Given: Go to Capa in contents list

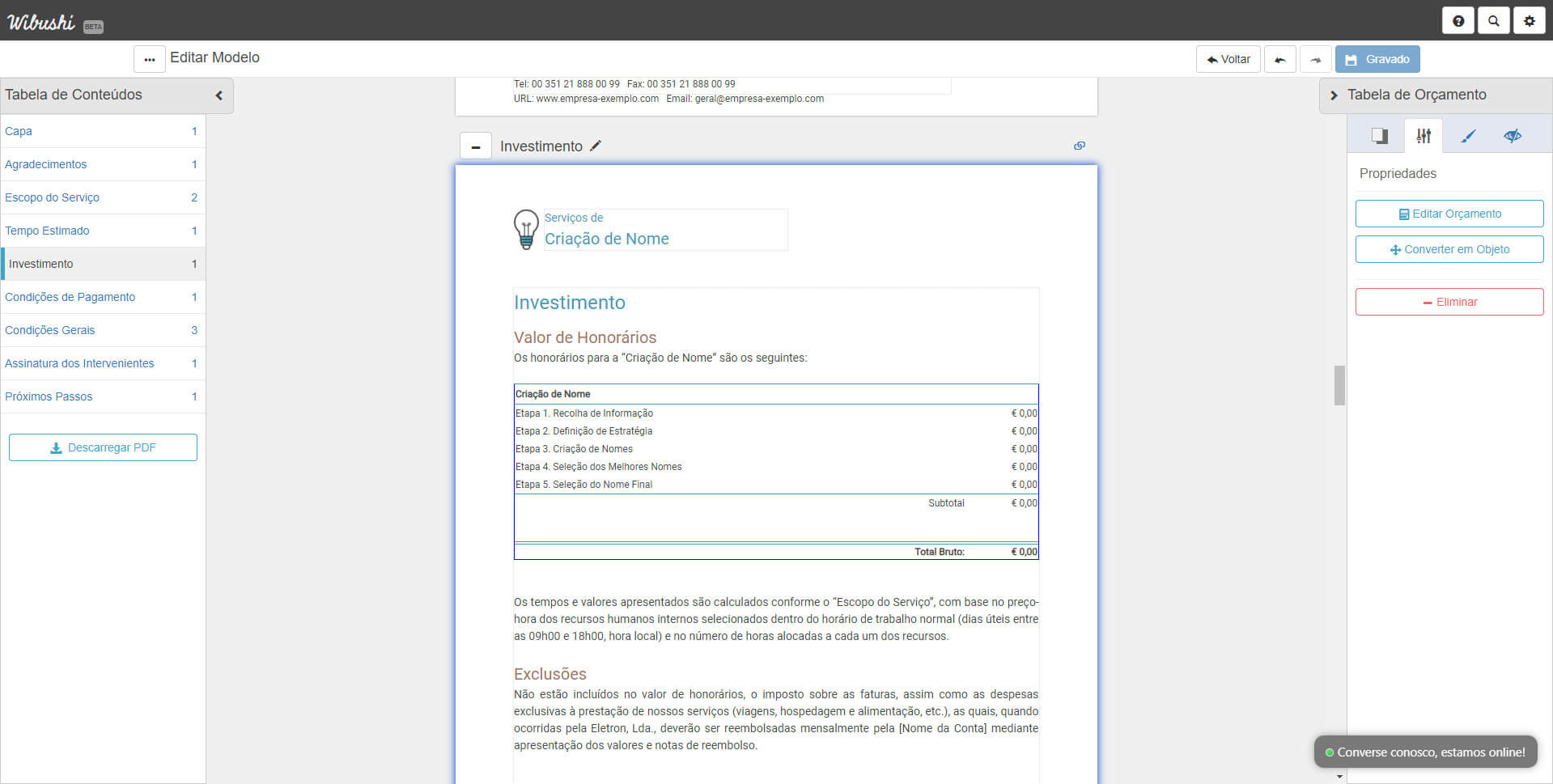Looking at the screenshot, I should [103, 131].
